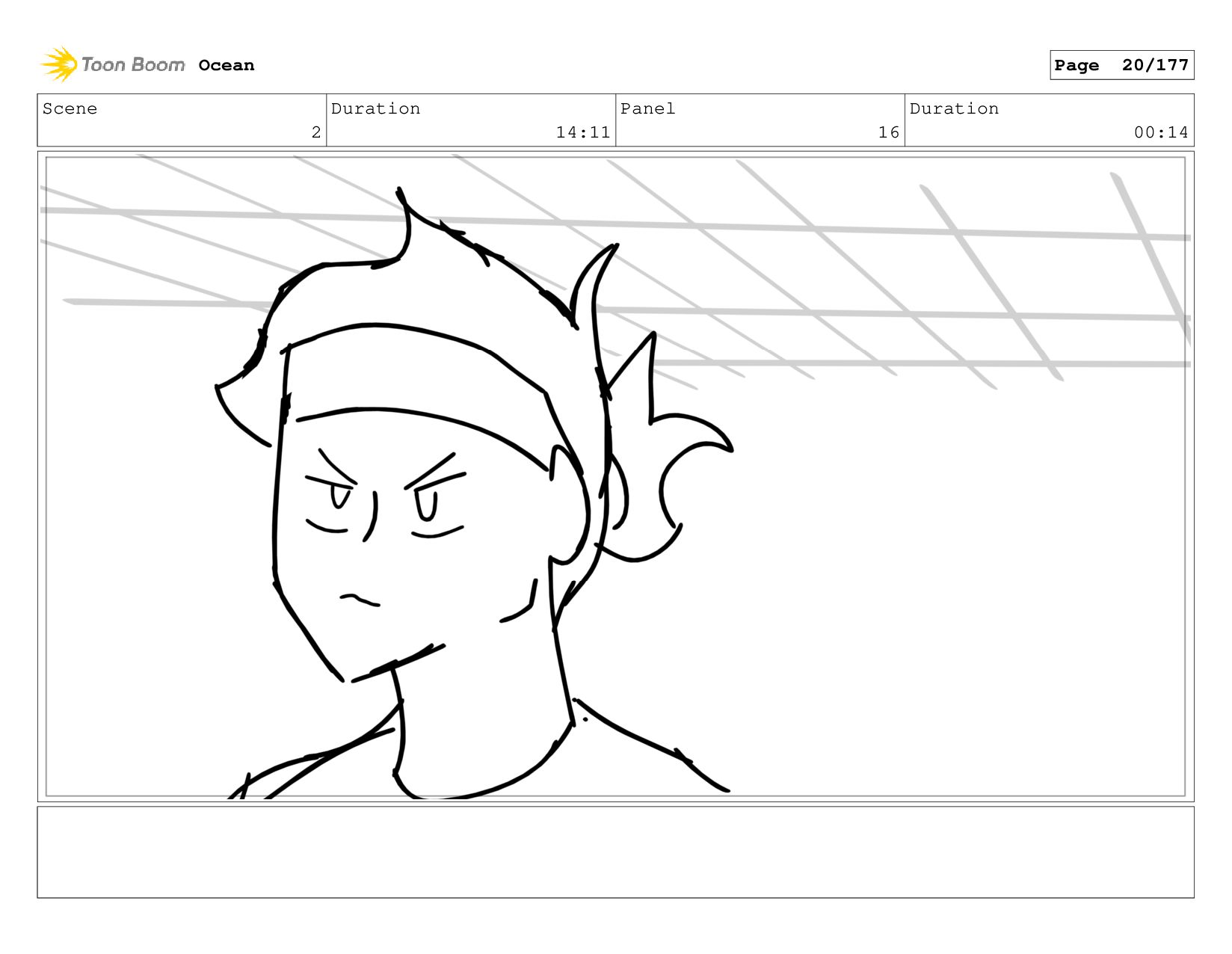Click the storyboard panel character sketch
The height and width of the screenshot is (954, 1232).
[475, 493]
